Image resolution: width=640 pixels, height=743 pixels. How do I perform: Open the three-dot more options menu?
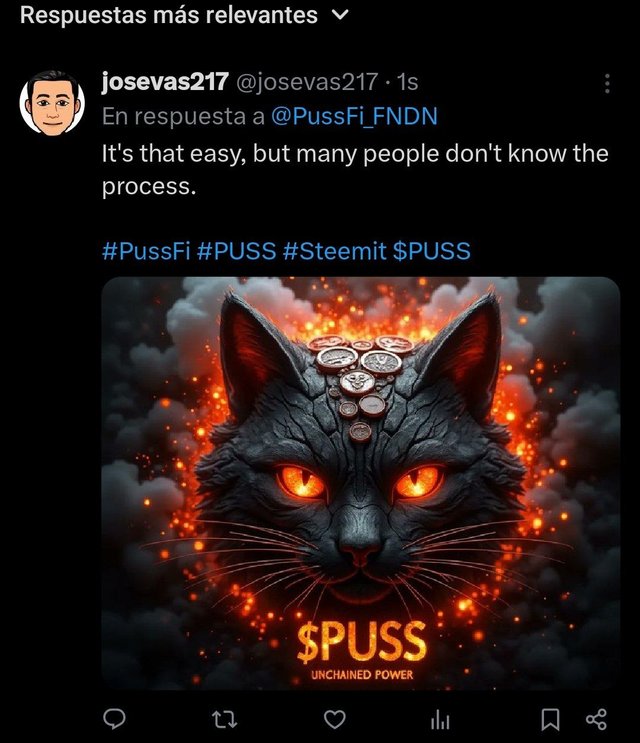(607, 83)
